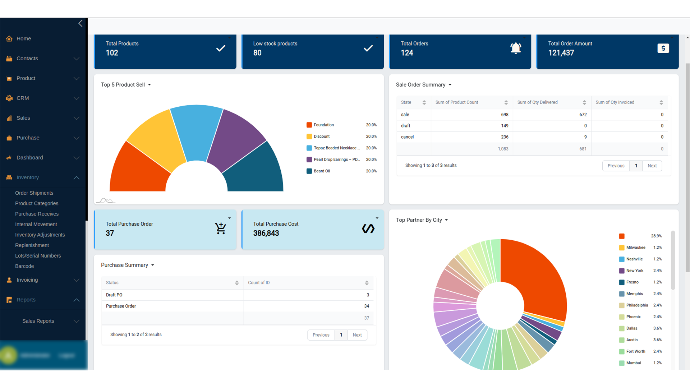Screen dimensions: 690x388
Task: Click the Reports icon in the sidebar
Action: pos(9,300)
